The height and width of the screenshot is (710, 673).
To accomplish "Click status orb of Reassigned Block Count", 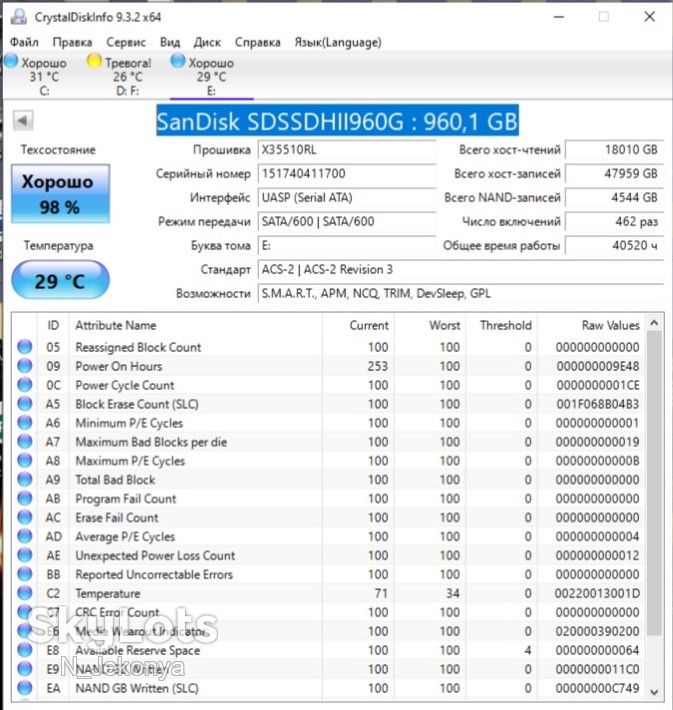I will [x=24, y=347].
